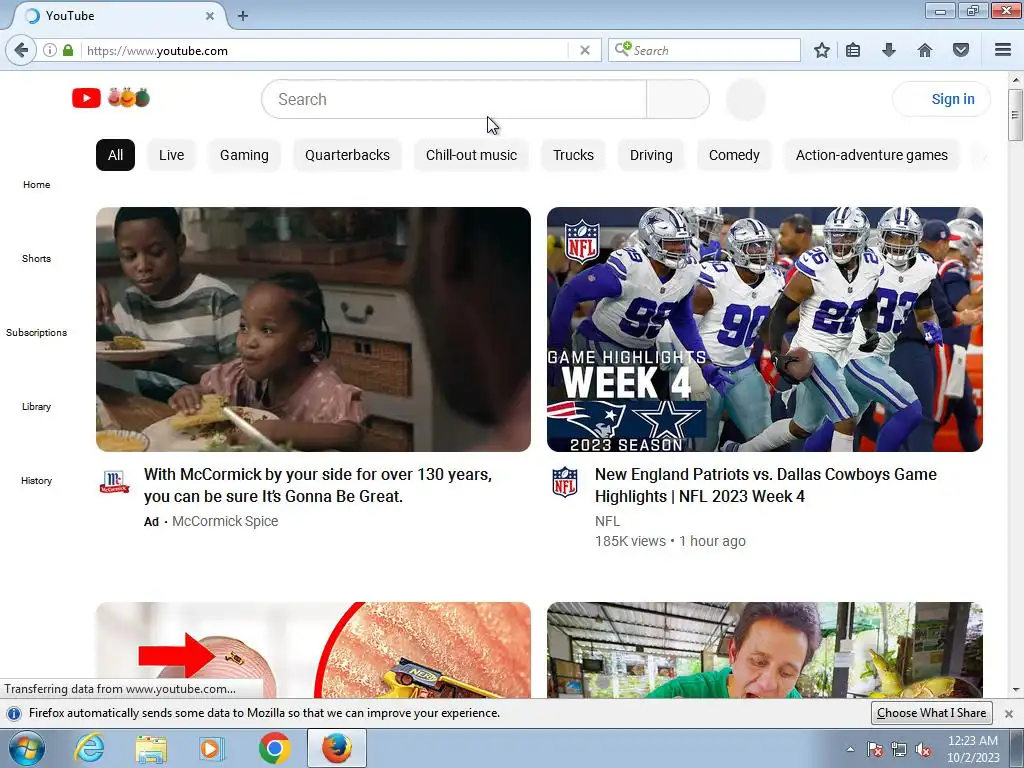Bookmark this page with the star icon

(822, 50)
